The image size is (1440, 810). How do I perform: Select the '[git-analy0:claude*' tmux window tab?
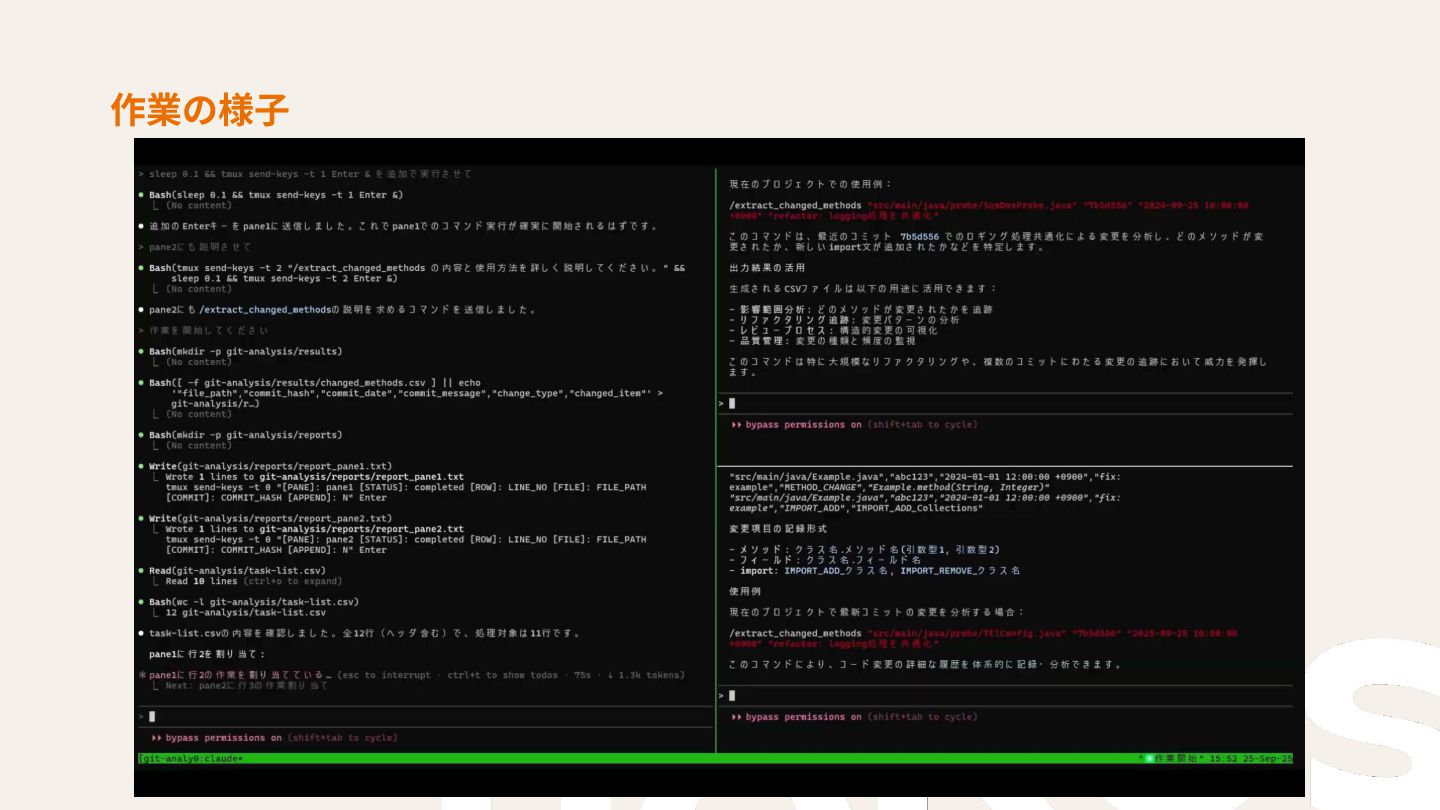pos(191,759)
